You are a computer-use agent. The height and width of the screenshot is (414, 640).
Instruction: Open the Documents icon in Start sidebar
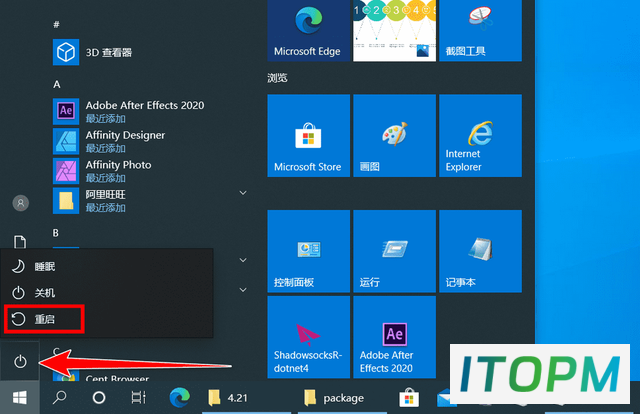(x=20, y=242)
